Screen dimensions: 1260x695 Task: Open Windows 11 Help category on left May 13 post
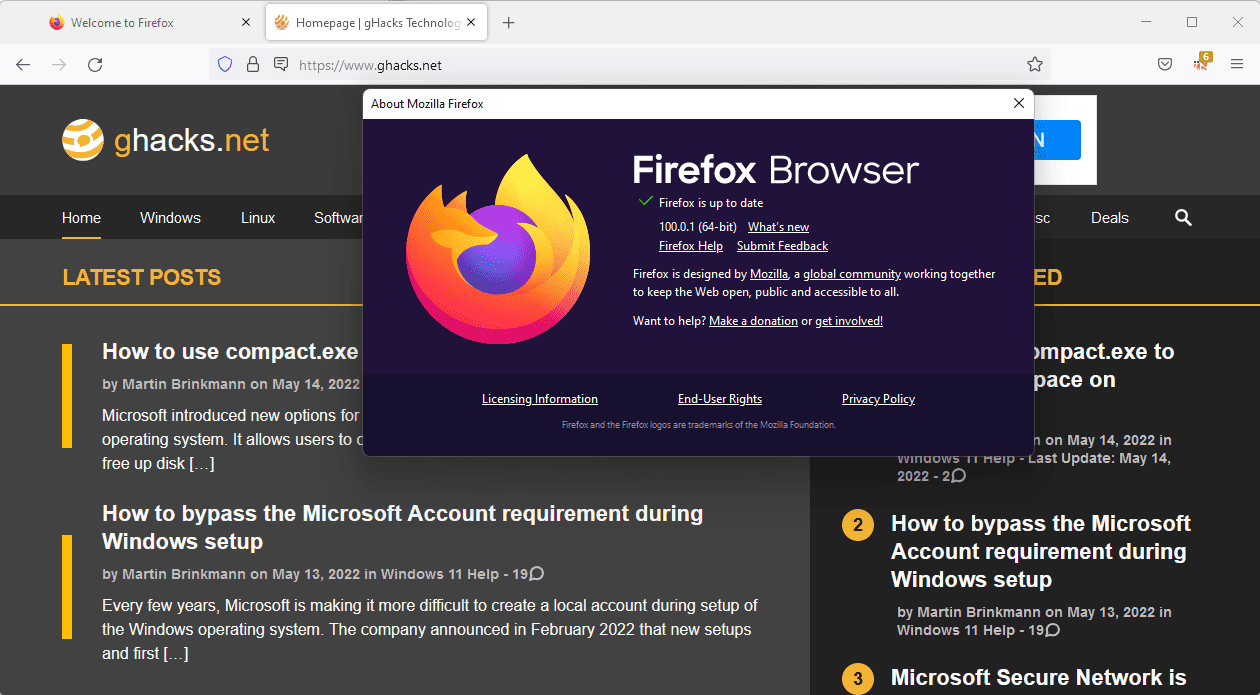tap(439, 574)
